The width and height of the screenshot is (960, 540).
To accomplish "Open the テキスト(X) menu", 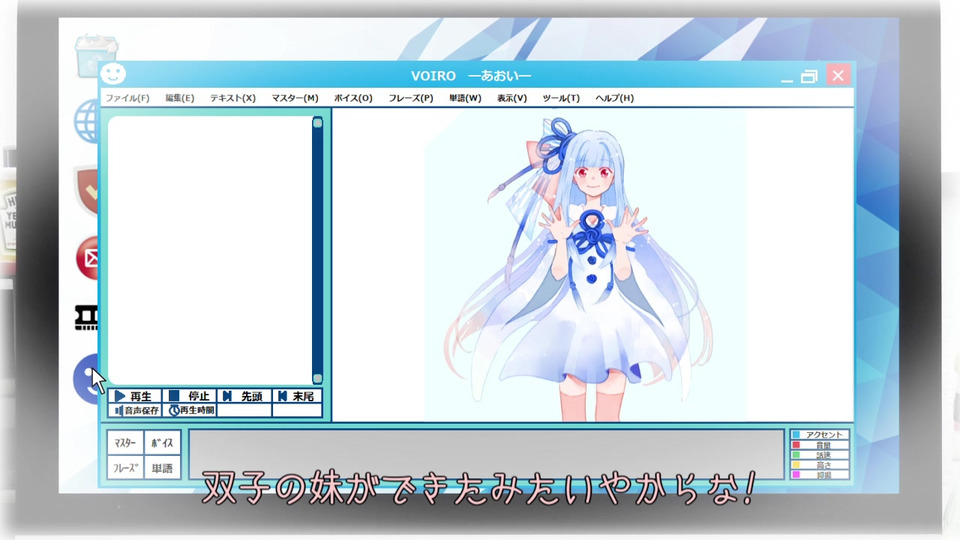I will coord(233,98).
